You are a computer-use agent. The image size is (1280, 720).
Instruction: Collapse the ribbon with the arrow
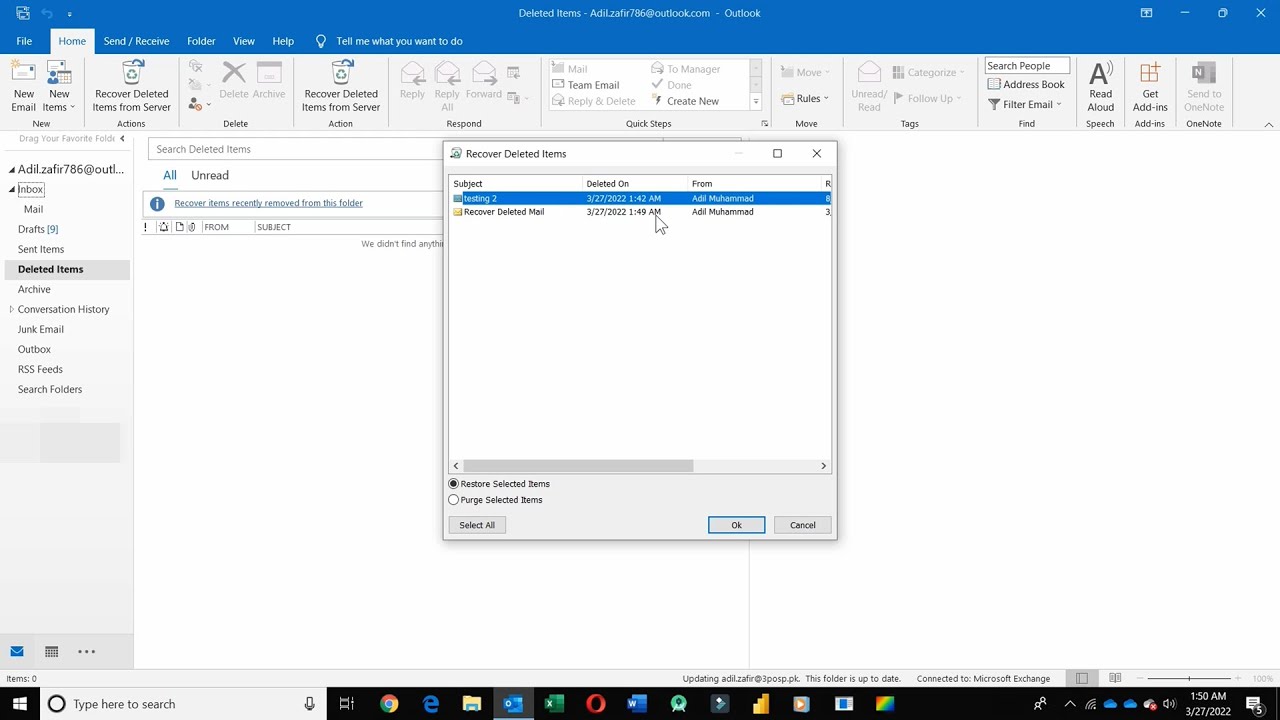pos(1268,124)
